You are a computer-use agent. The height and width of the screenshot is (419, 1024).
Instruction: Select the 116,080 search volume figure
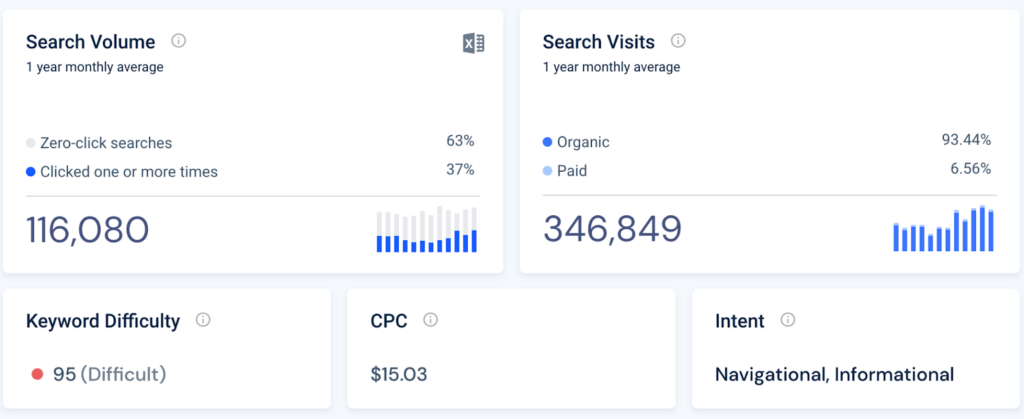(88, 230)
